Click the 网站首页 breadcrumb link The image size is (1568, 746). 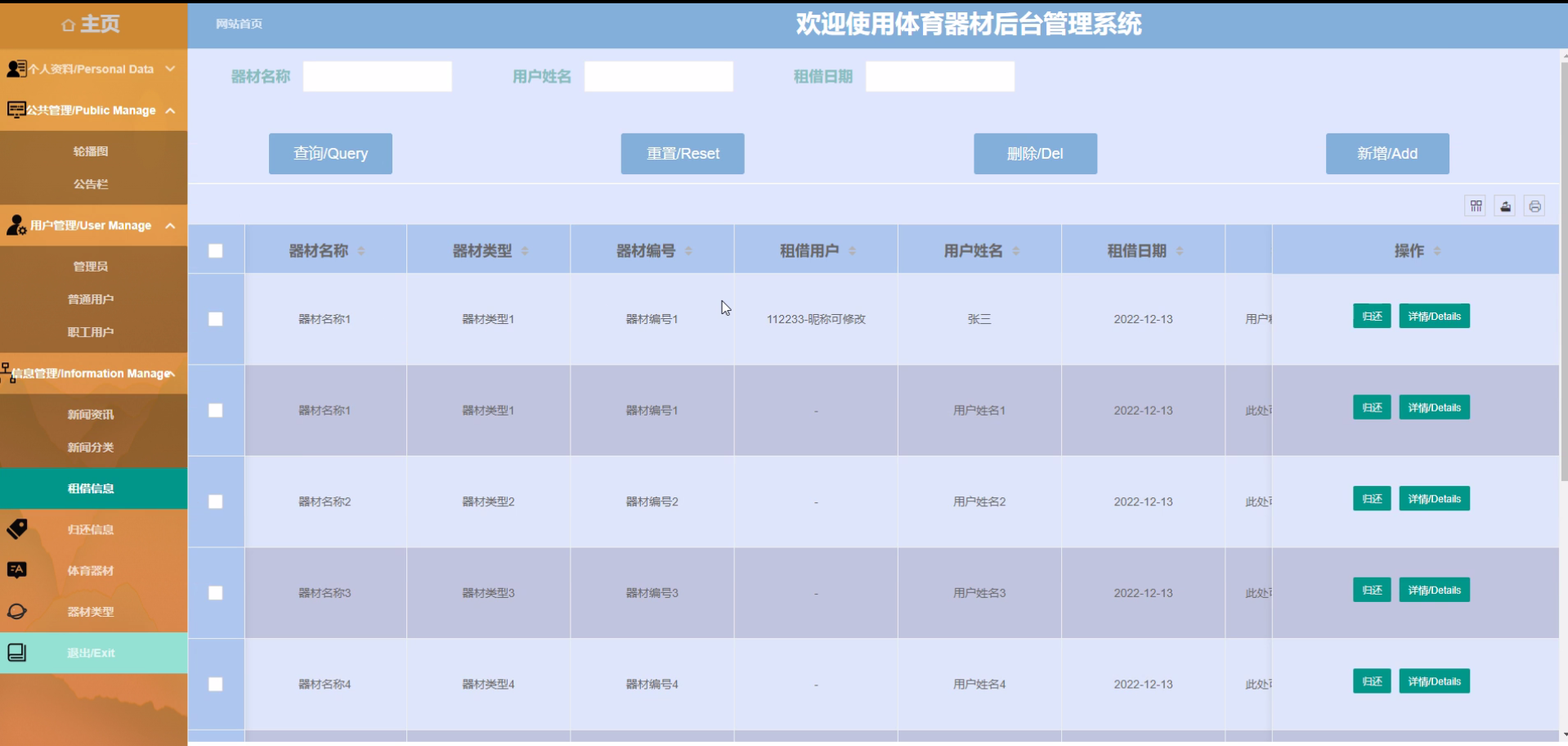(x=239, y=24)
